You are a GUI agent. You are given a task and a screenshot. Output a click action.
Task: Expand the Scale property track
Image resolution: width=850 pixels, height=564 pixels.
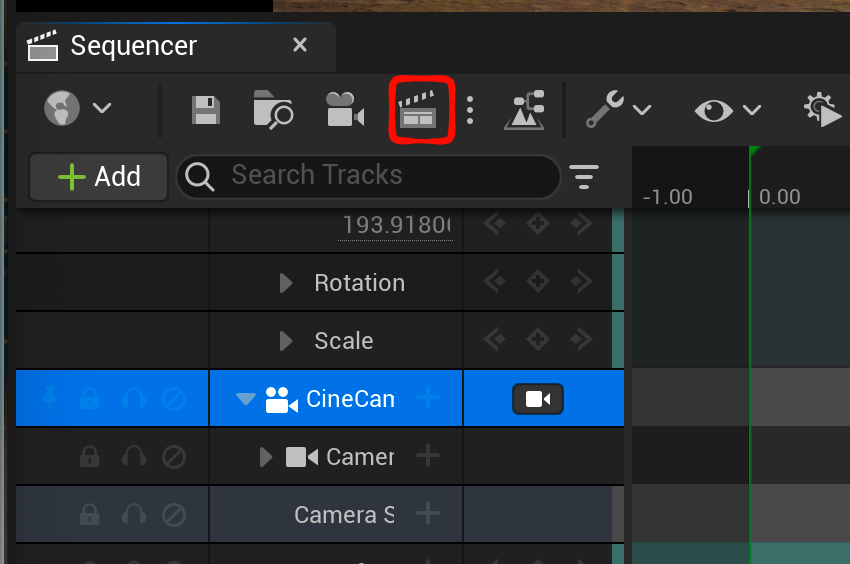[x=287, y=341]
